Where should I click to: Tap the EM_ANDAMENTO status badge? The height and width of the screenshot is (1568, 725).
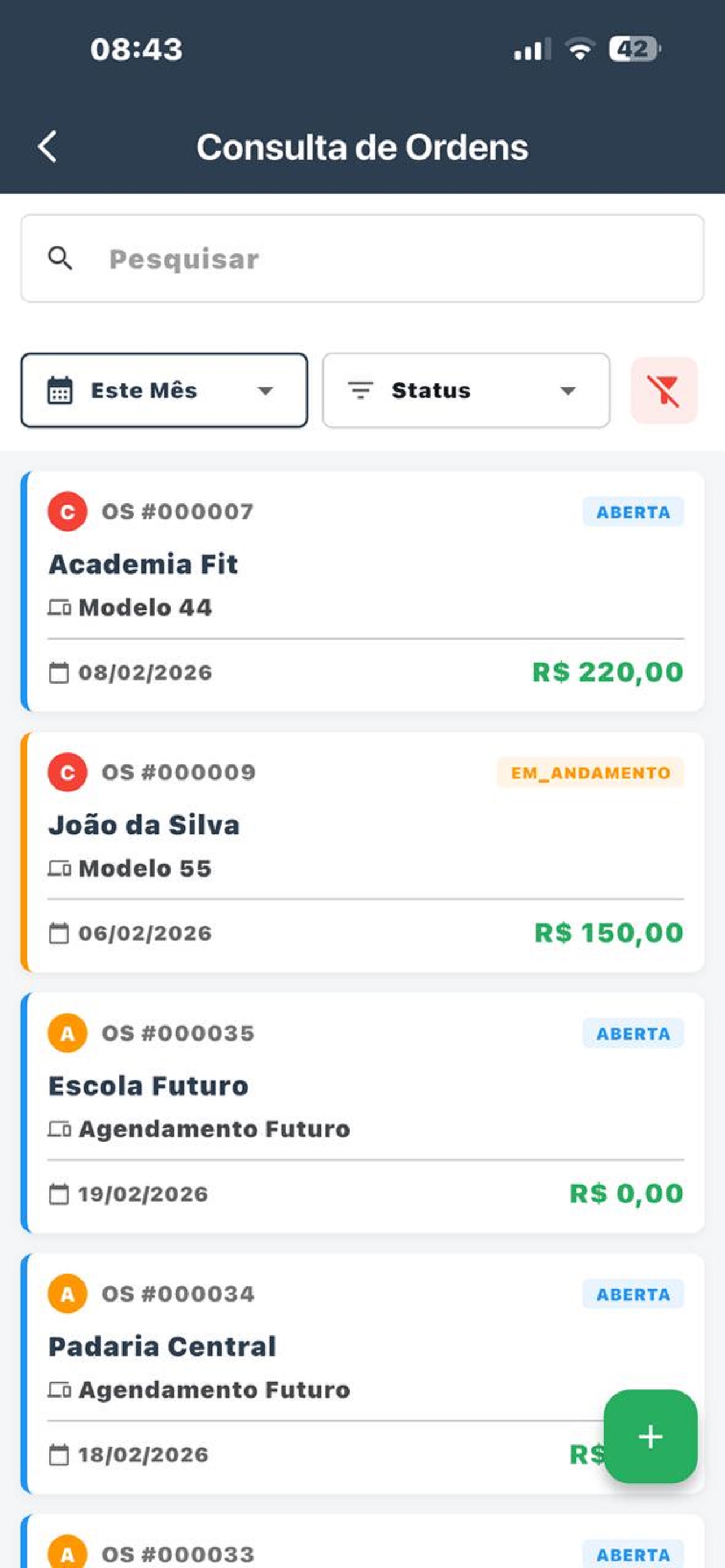[x=590, y=773]
